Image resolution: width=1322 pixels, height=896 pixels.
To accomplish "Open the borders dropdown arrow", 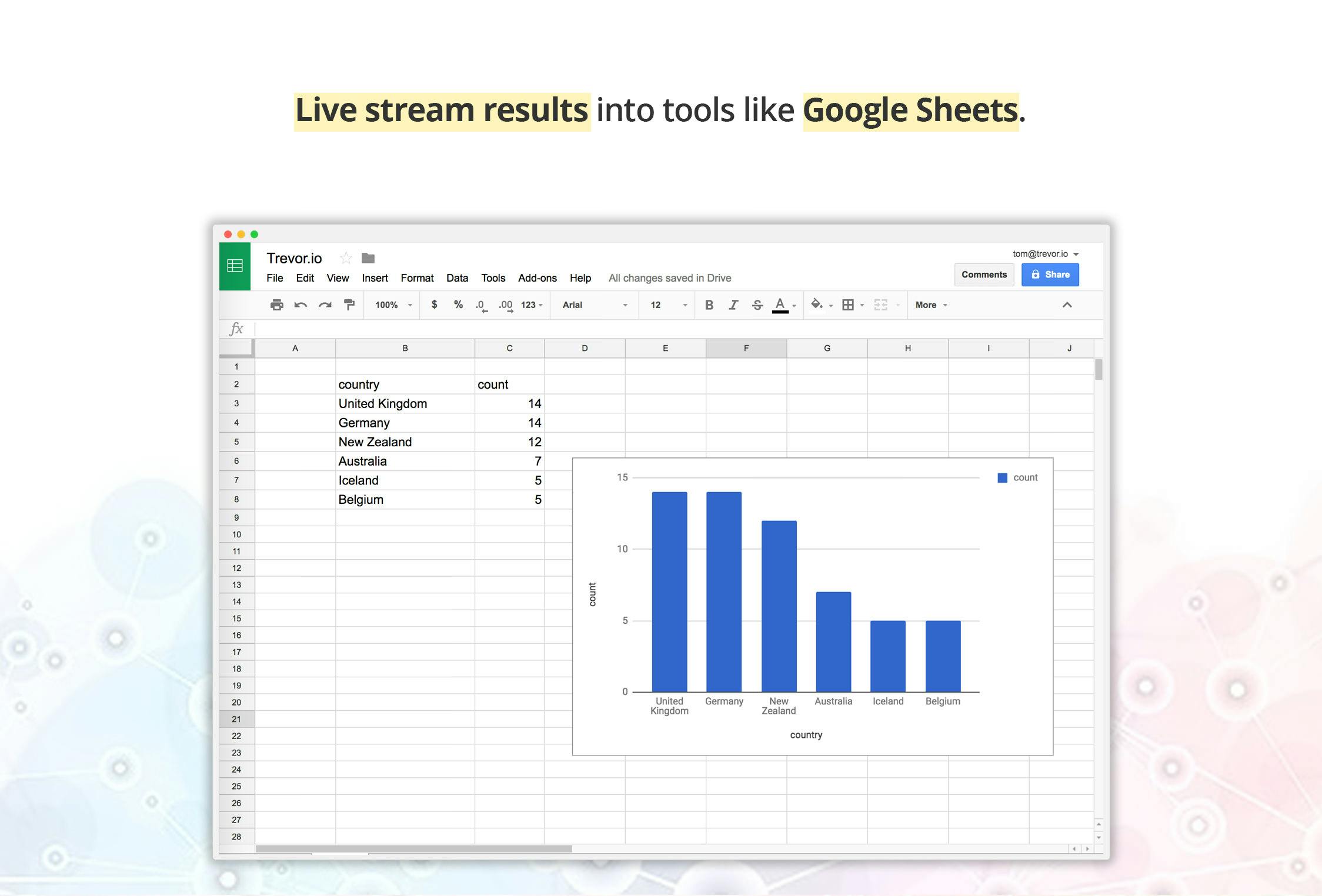I will pos(862,305).
